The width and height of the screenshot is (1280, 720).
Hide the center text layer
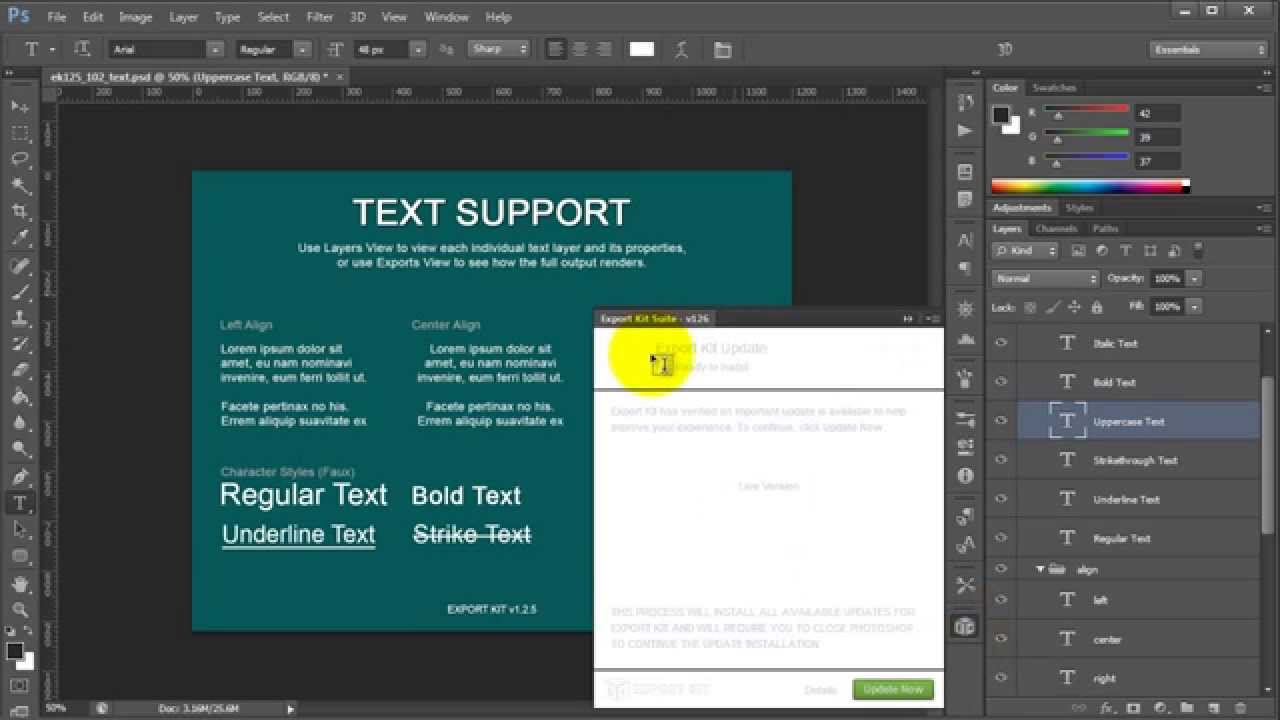click(1001, 639)
